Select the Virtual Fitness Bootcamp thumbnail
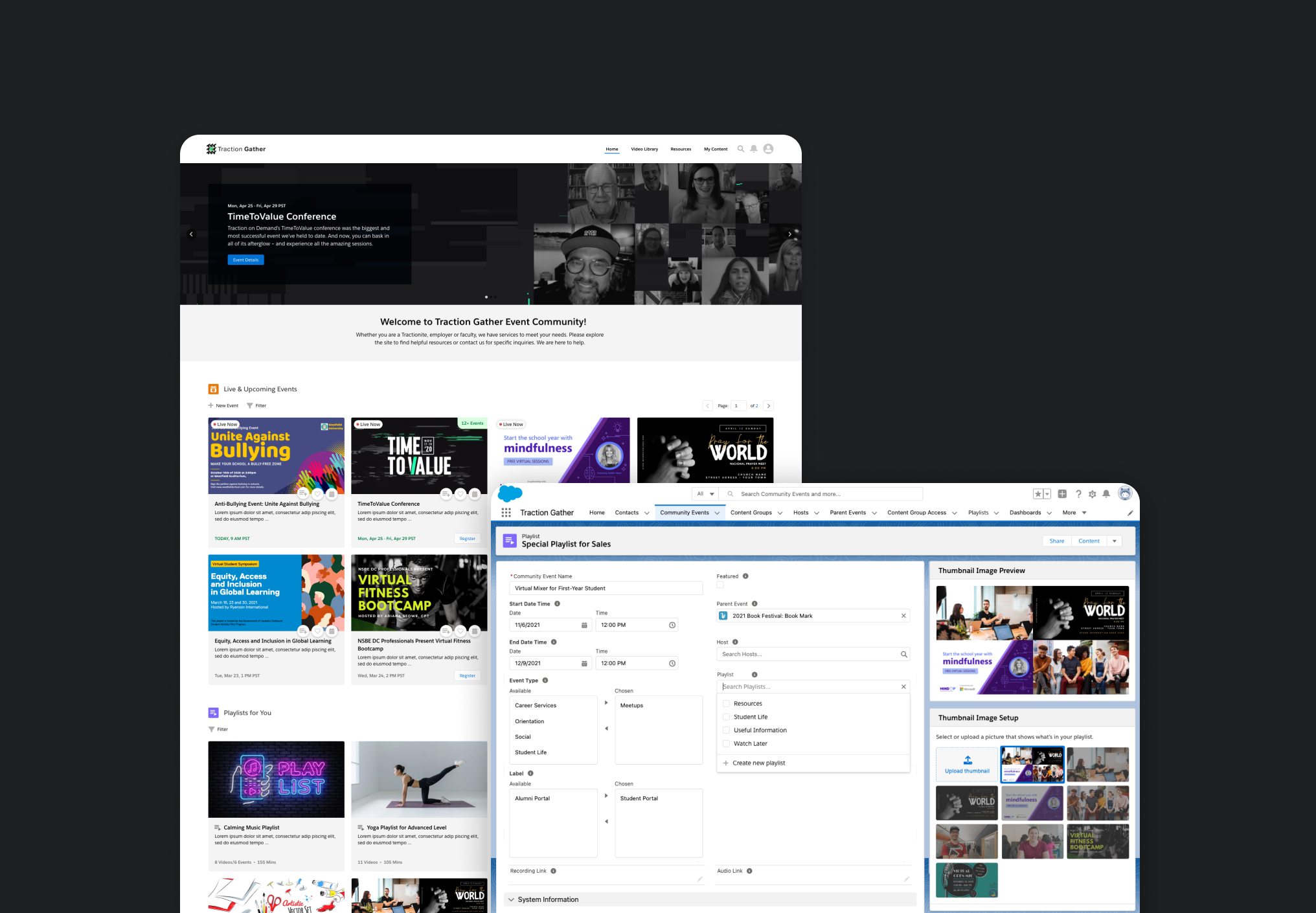 click(1098, 841)
